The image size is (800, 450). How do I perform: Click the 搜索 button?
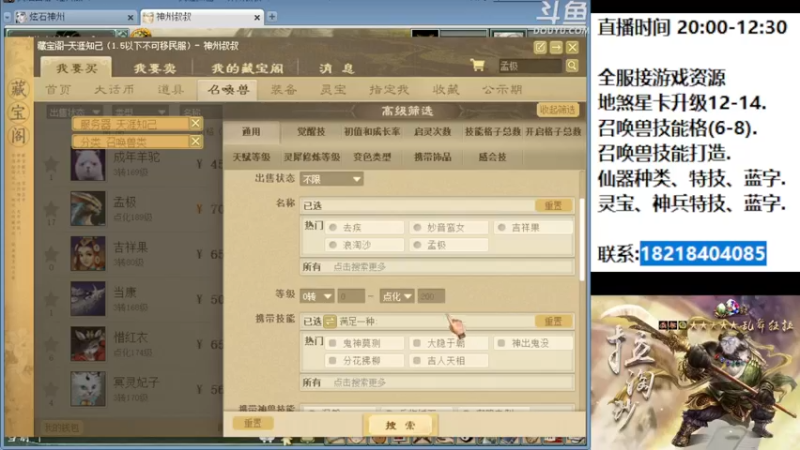pos(400,424)
